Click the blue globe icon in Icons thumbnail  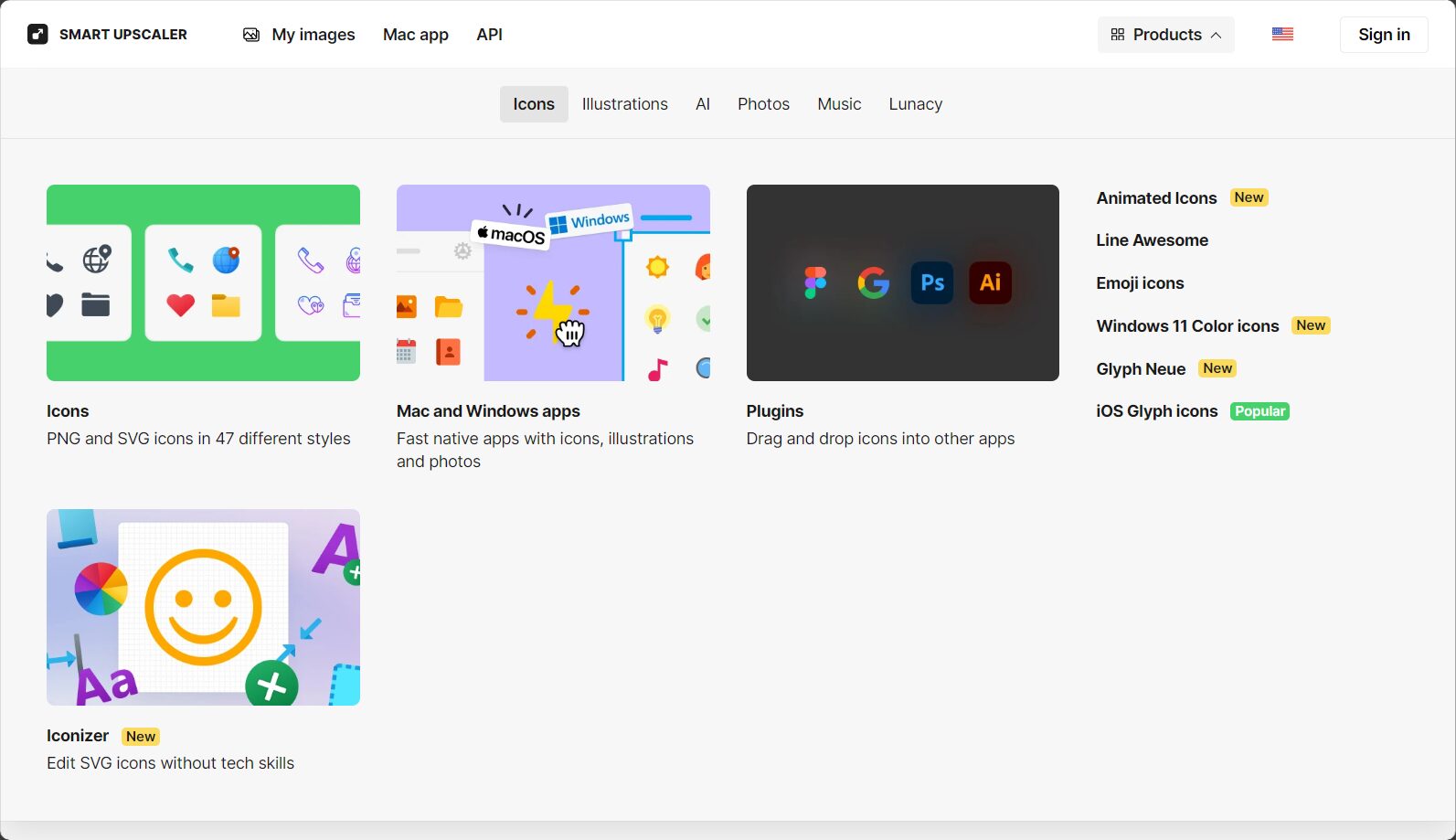[x=226, y=261]
